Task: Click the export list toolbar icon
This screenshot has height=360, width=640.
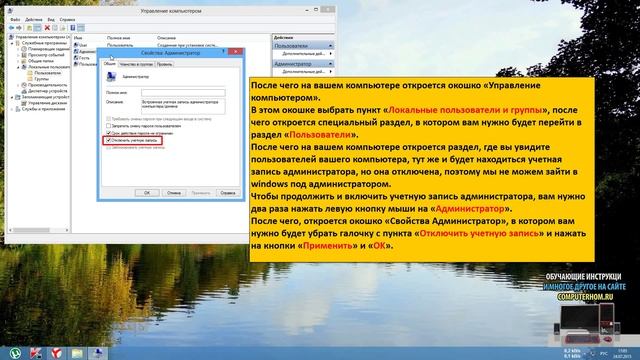Action: click(63, 28)
